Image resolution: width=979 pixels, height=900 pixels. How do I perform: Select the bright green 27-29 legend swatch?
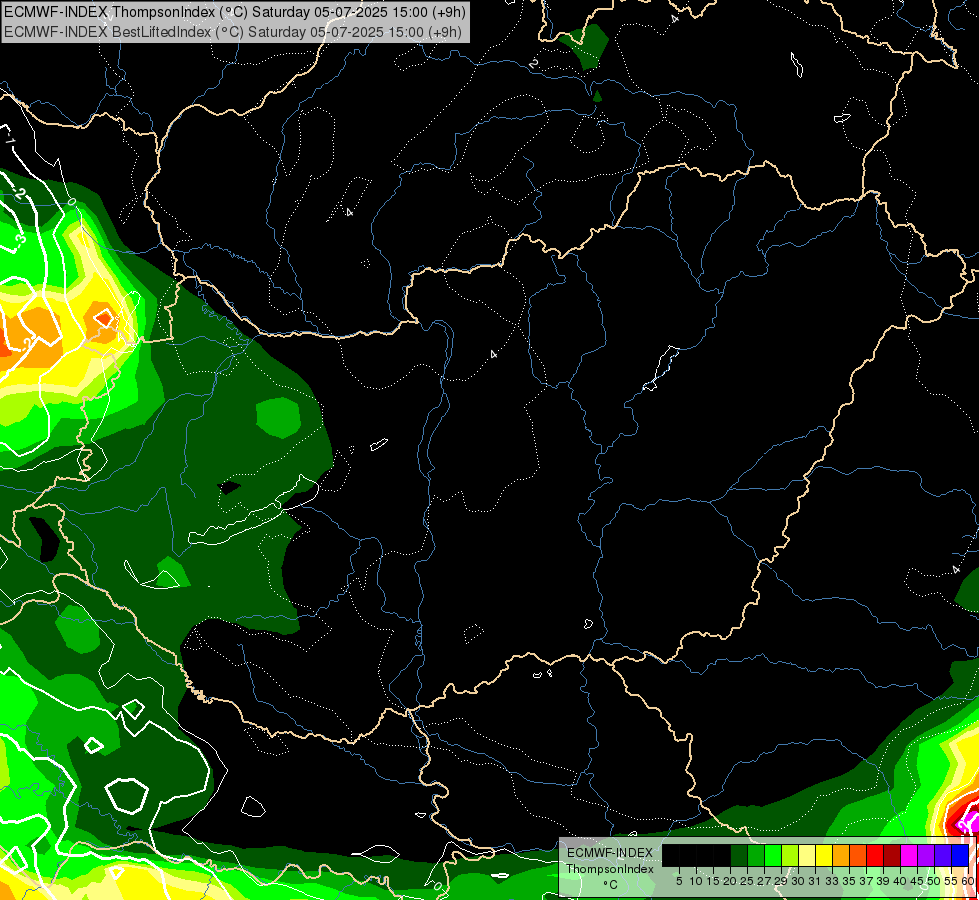tap(772, 855)
